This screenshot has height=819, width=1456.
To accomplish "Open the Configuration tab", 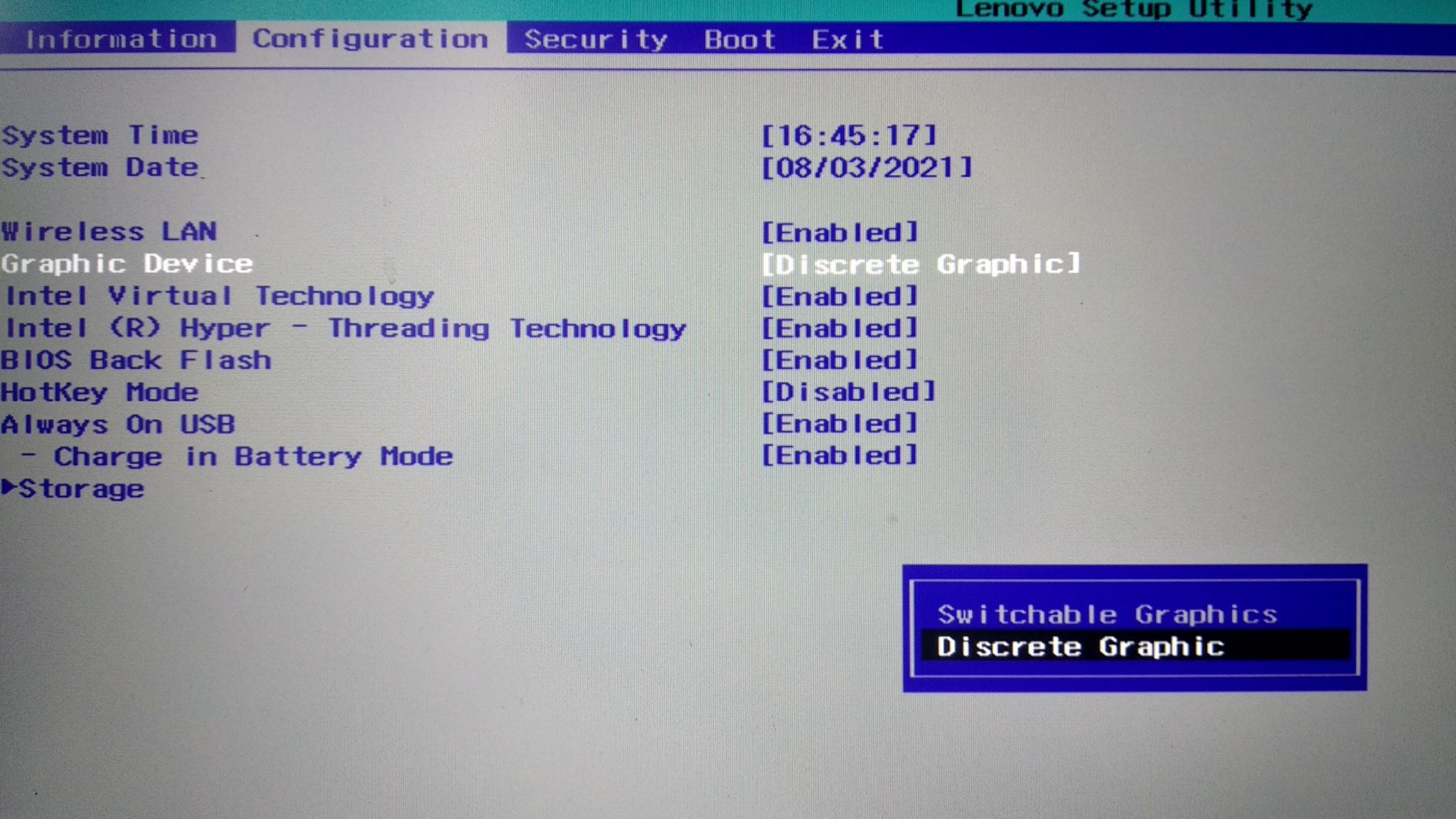I will (370, 39).
